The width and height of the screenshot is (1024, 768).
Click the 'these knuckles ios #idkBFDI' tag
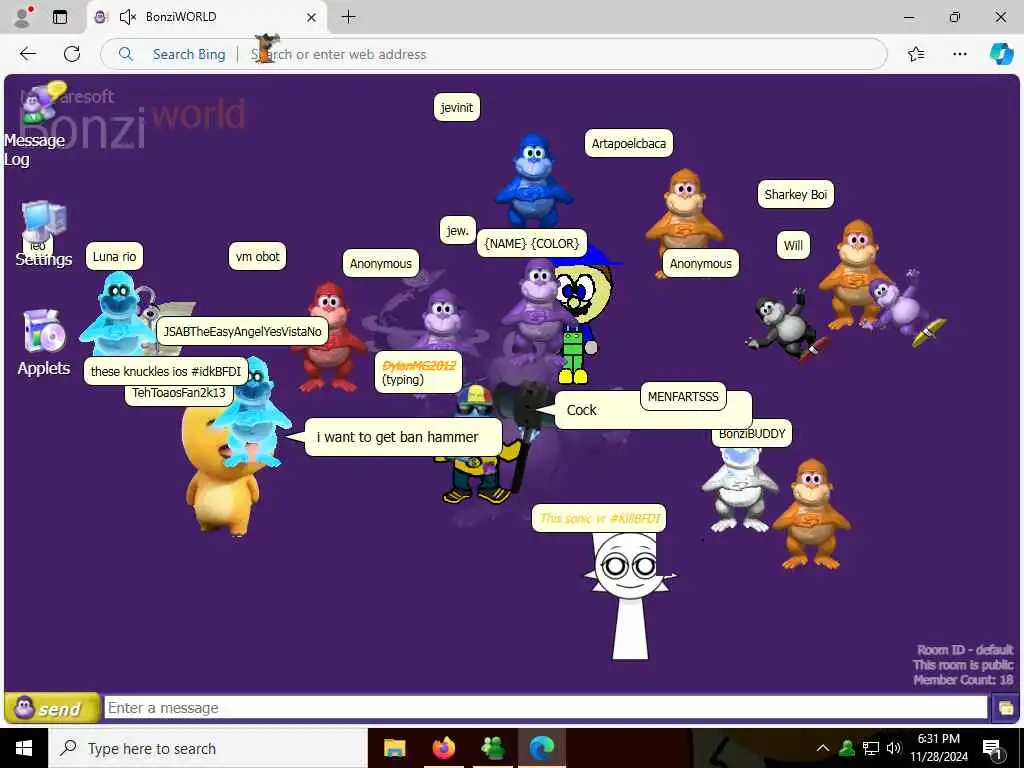tap(166, 371)
